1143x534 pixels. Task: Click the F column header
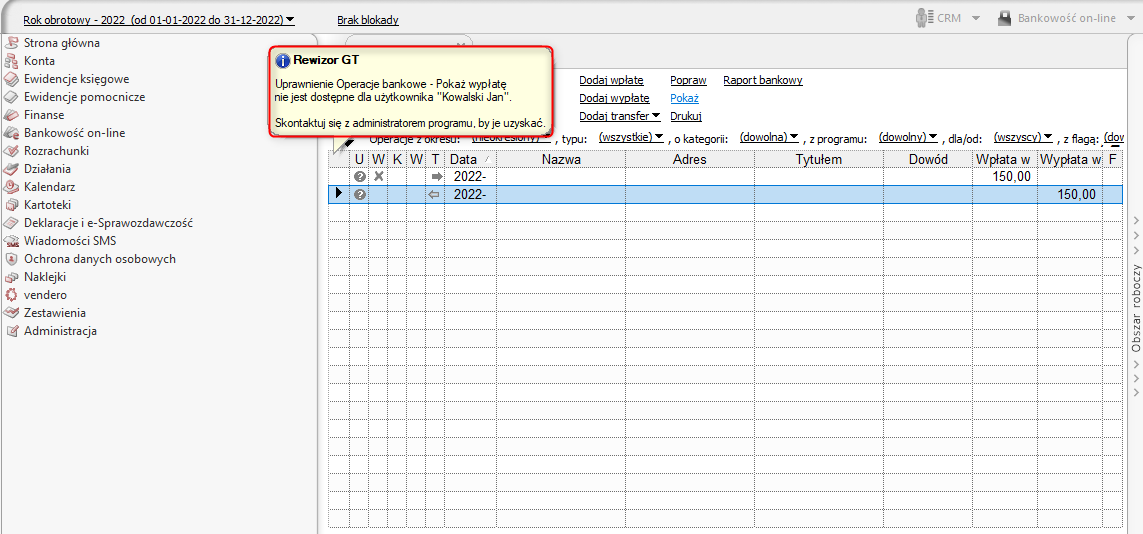tap(1112, 159)
